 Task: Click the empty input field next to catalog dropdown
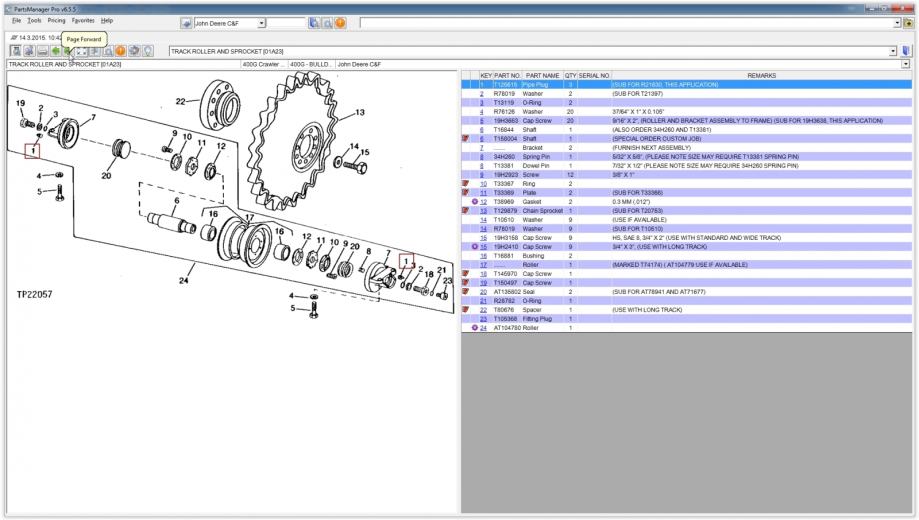(x=288, y=22)
